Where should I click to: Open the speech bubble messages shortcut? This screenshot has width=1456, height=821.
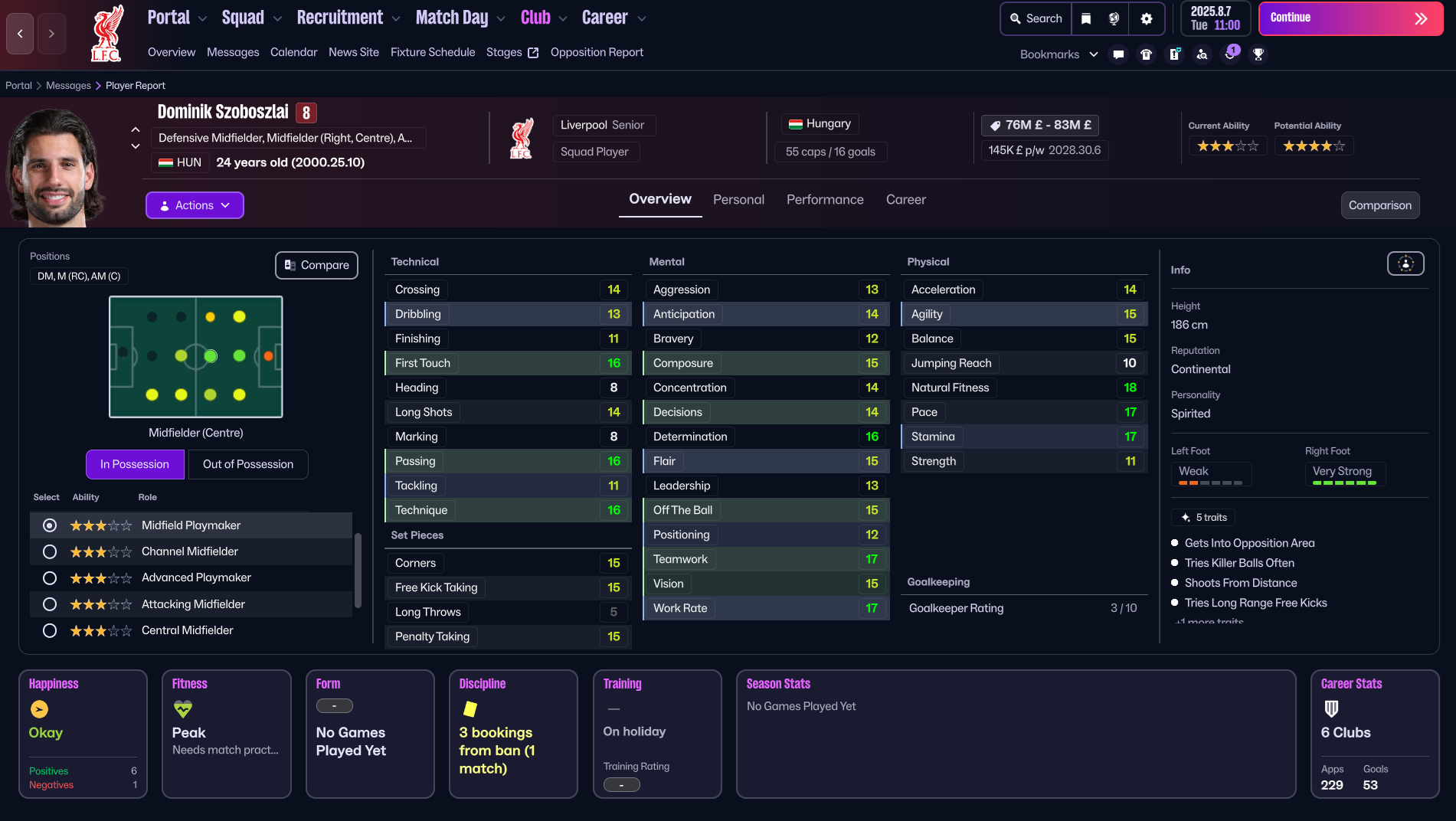coord(1118,54)
